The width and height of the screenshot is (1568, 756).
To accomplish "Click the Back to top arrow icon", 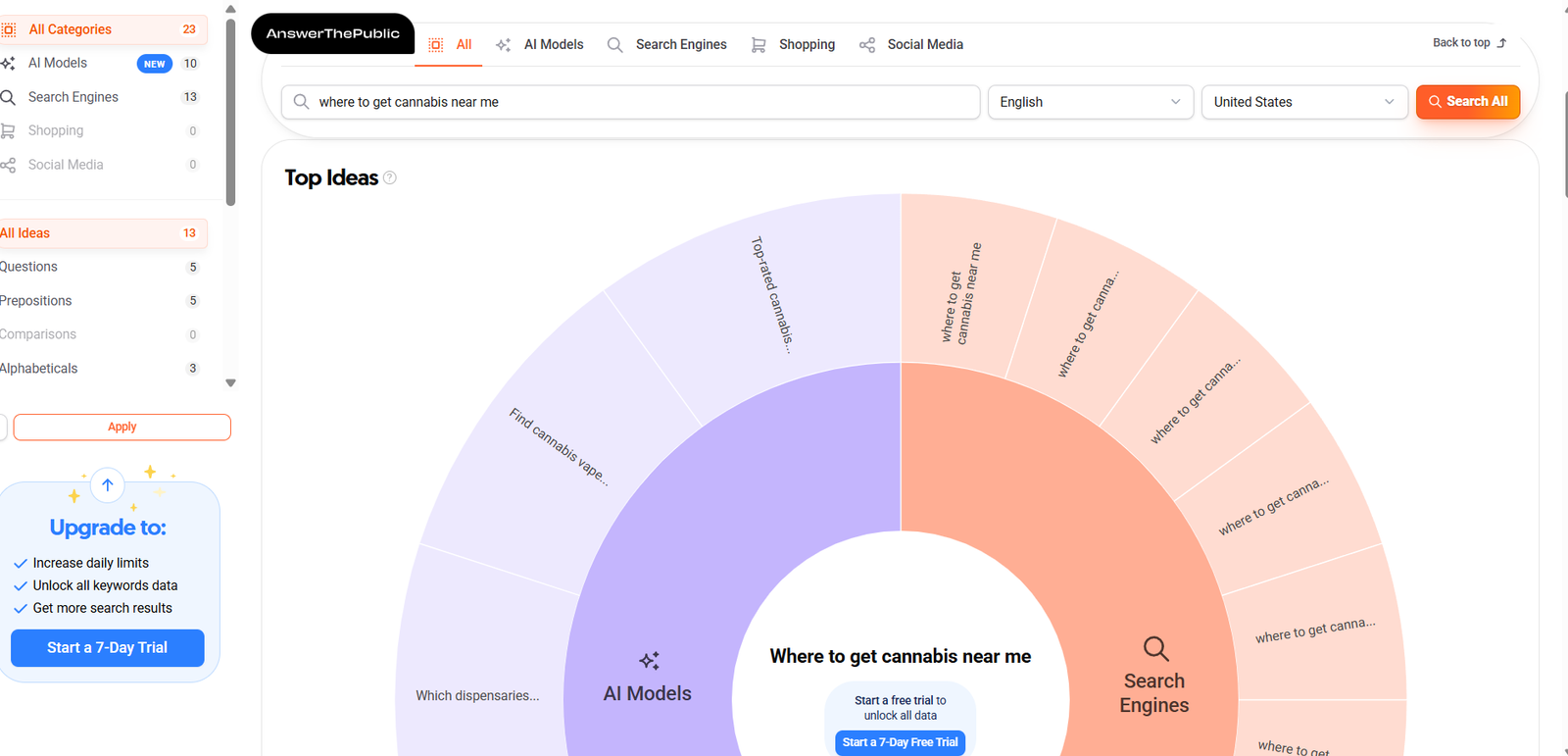I will coord(1501,43).
